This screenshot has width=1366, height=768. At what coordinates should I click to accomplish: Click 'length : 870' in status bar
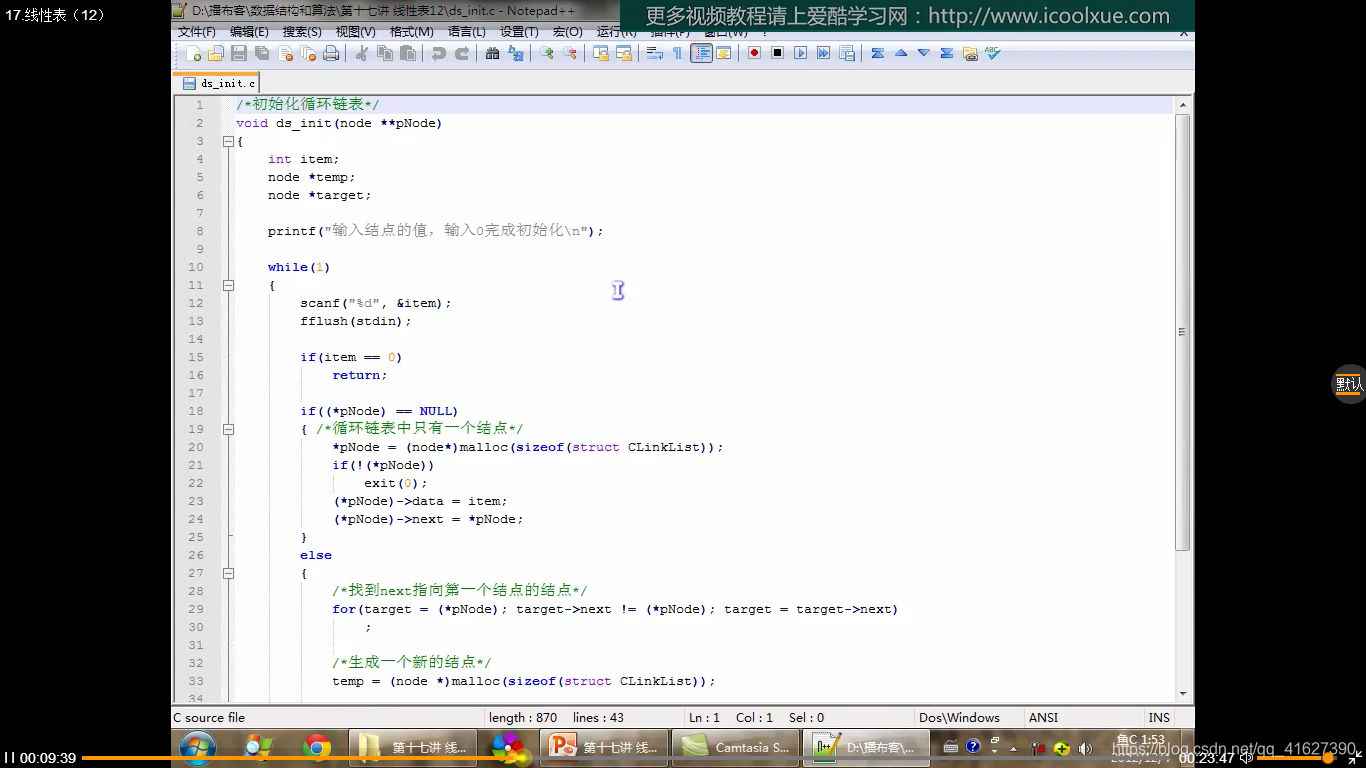pyautogui.click(x=523, y=717)
